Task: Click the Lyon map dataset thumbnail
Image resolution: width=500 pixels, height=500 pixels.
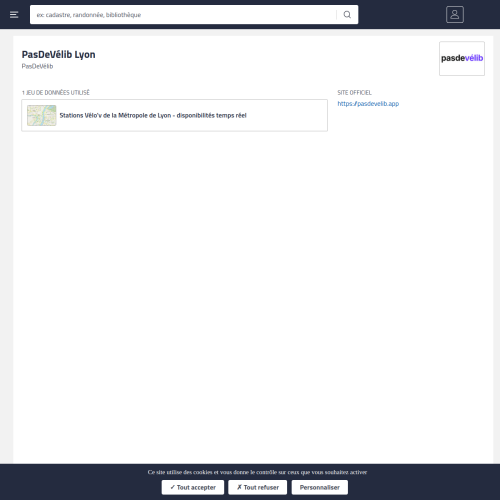Action: 42,115
